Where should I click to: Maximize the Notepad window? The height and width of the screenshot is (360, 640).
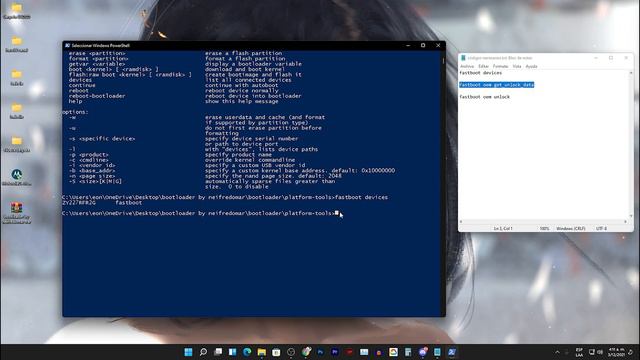[611, 58]
